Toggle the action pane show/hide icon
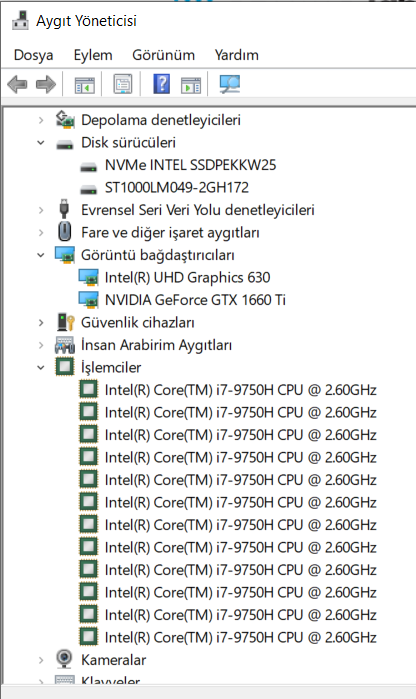 click(190, 85)
